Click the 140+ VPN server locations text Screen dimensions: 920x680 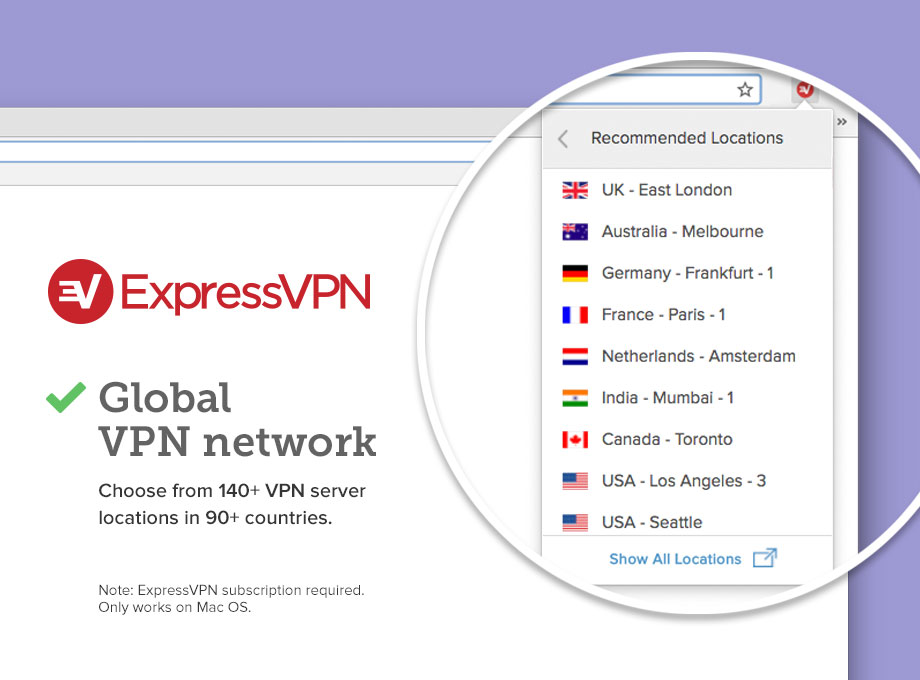point(232,504)
